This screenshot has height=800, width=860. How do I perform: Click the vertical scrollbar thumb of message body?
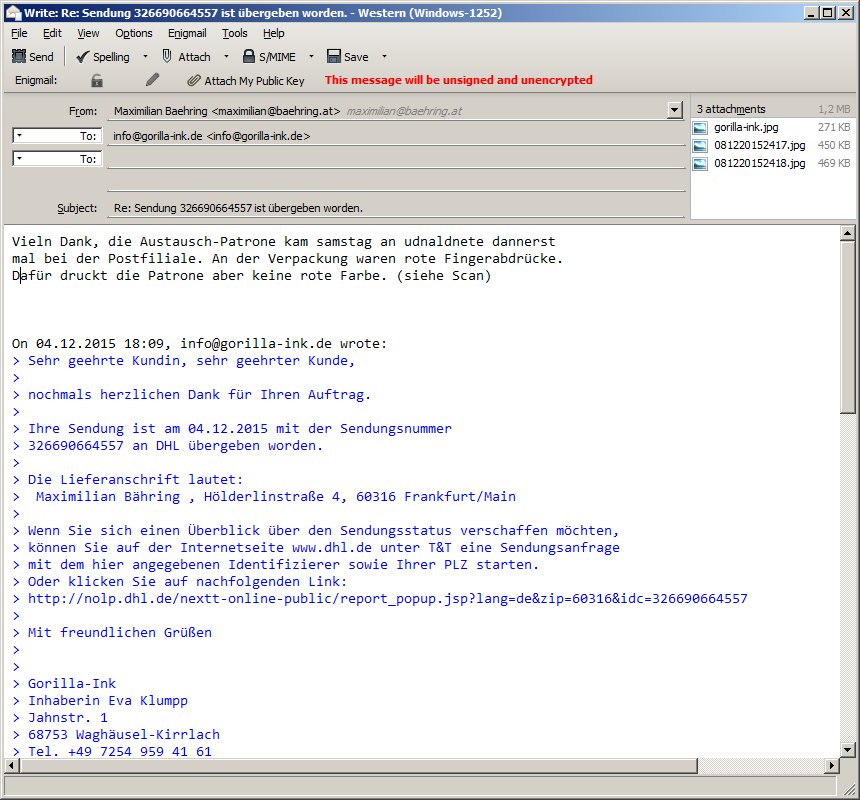(847, 328)
